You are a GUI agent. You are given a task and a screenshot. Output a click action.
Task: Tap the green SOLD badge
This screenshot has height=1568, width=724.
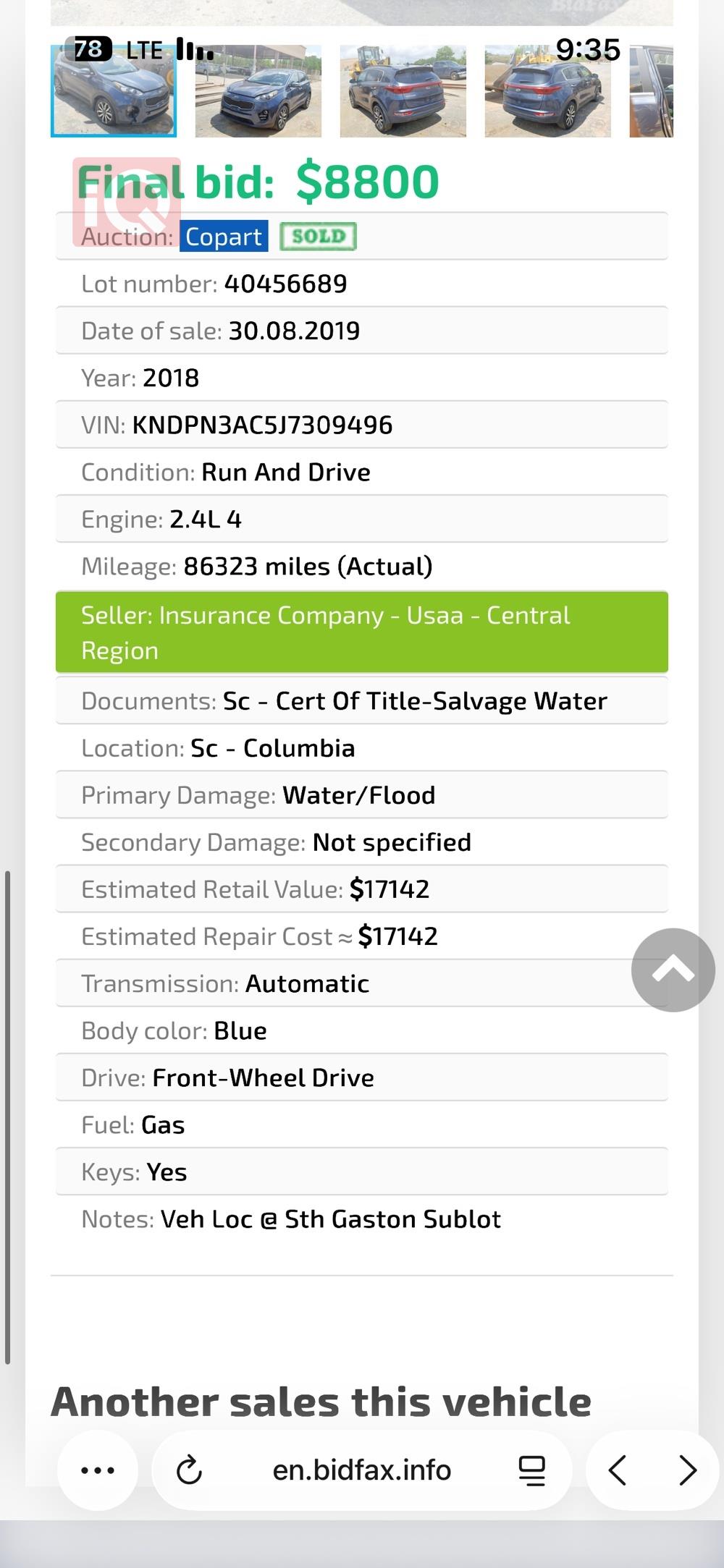coord(319,236)
